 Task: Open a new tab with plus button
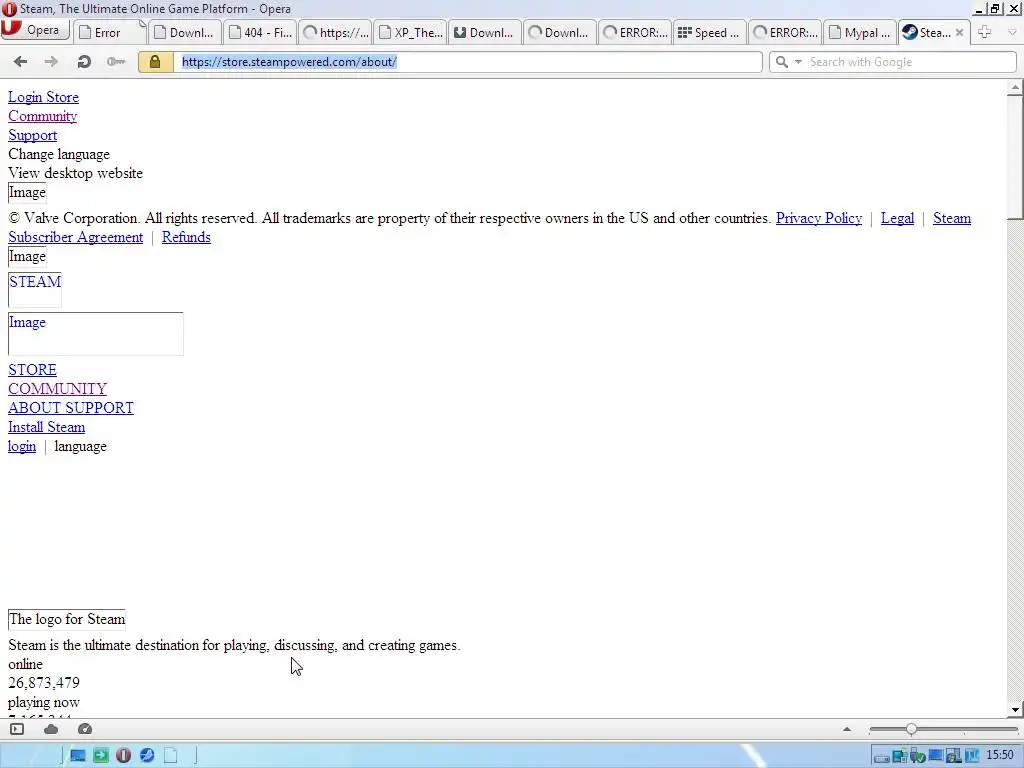click(985, 32)
